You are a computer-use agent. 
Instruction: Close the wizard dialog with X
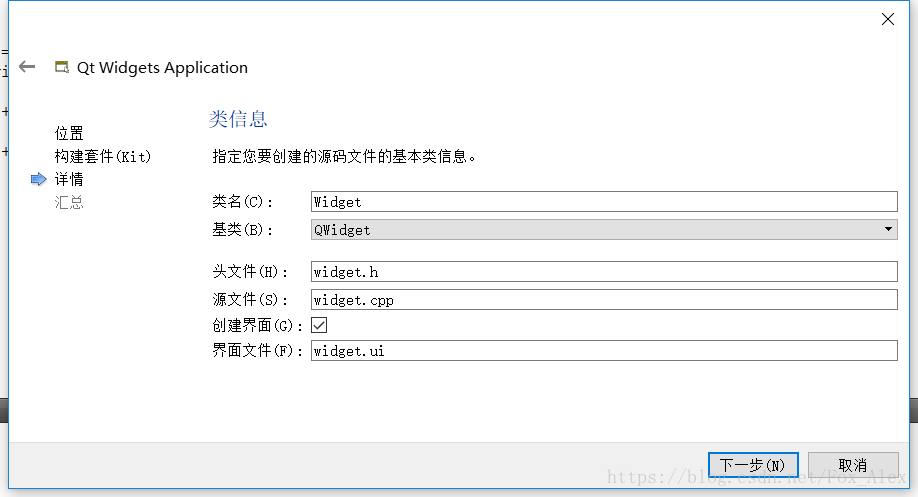888,19
